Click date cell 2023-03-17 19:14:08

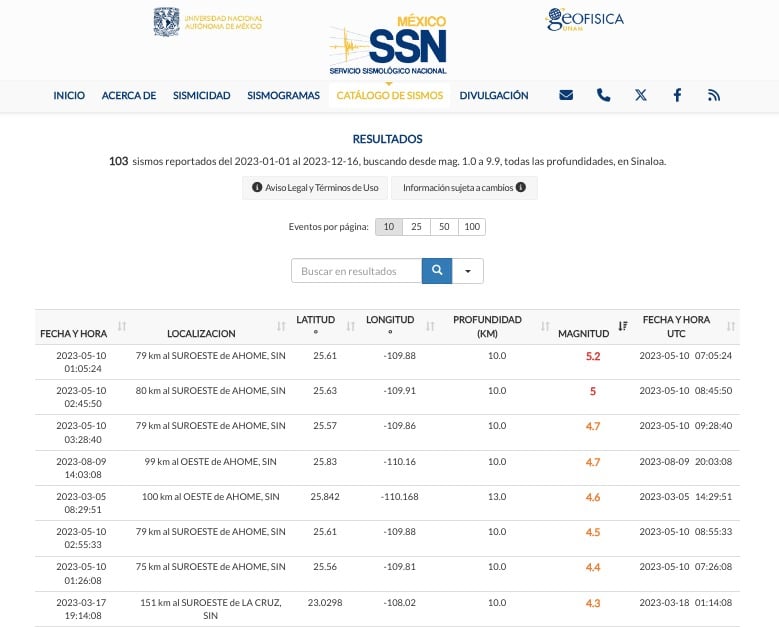pos(81,609)
